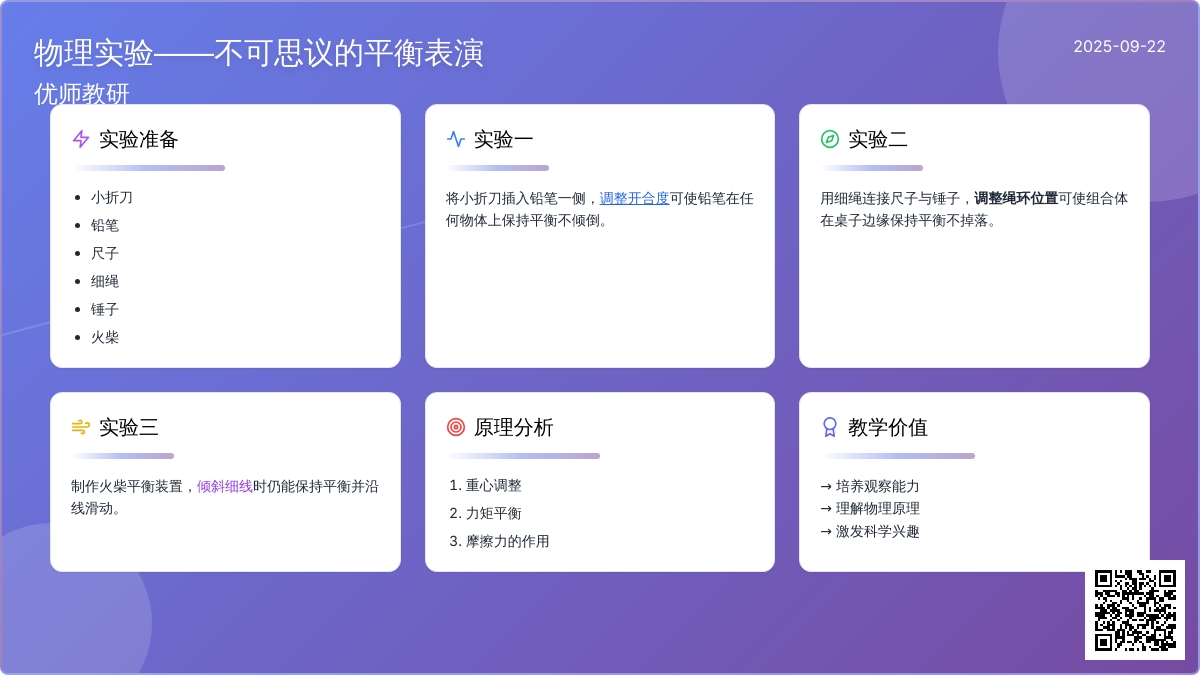Screen dimensions: 1200x675
Task: Click the subtitle 优师教研
Action: coord(82,94)
